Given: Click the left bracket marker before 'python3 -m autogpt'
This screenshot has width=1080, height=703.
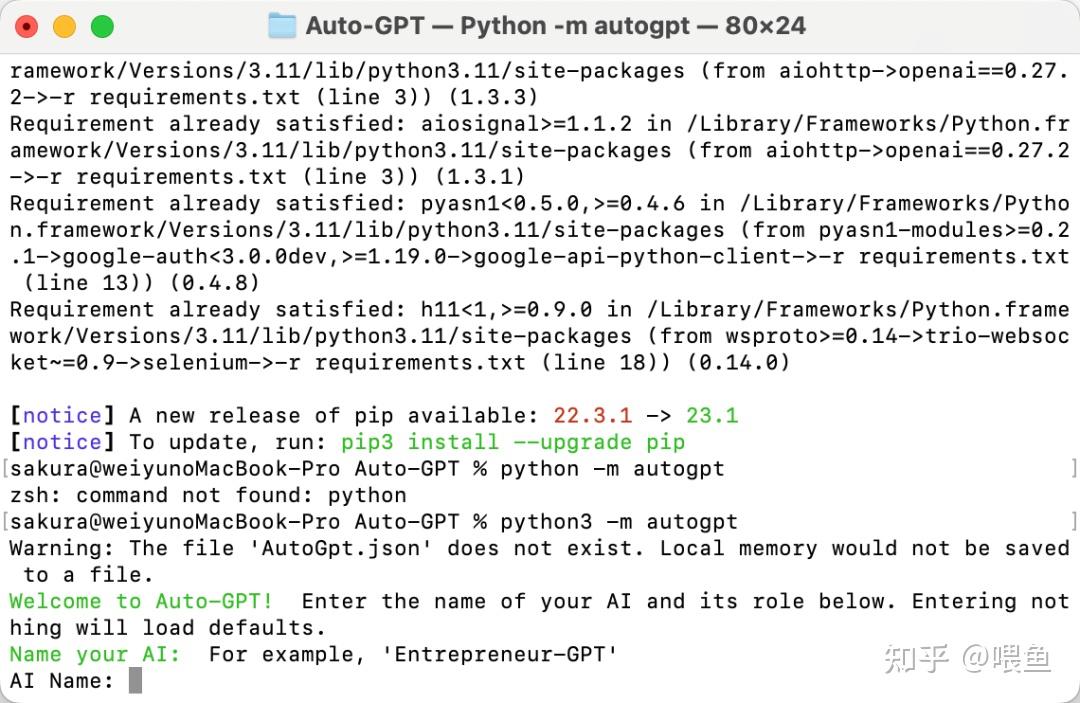Looking at the screenshot, I should click(6, 522).
